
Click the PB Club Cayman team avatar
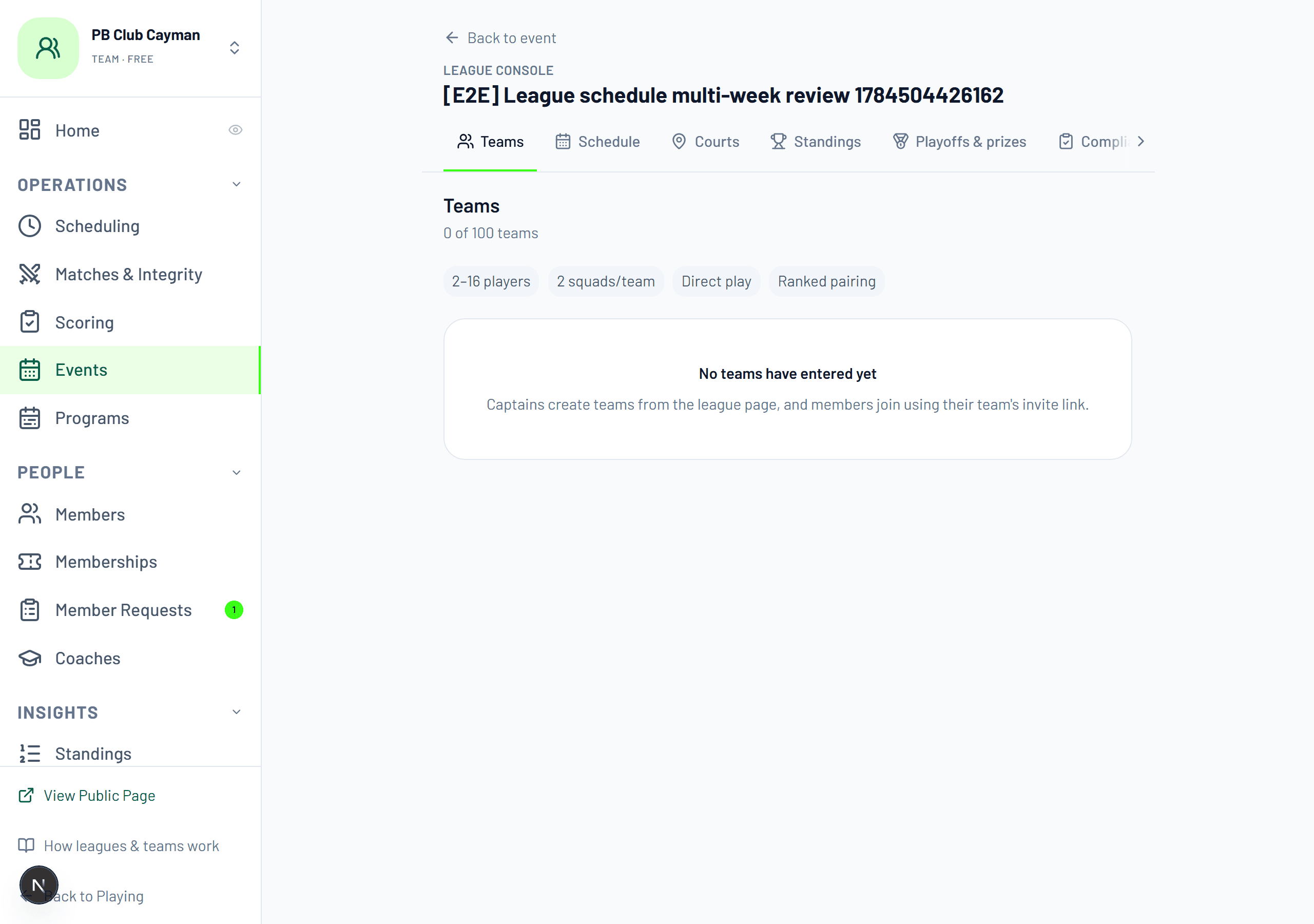[x=48, y=48]
